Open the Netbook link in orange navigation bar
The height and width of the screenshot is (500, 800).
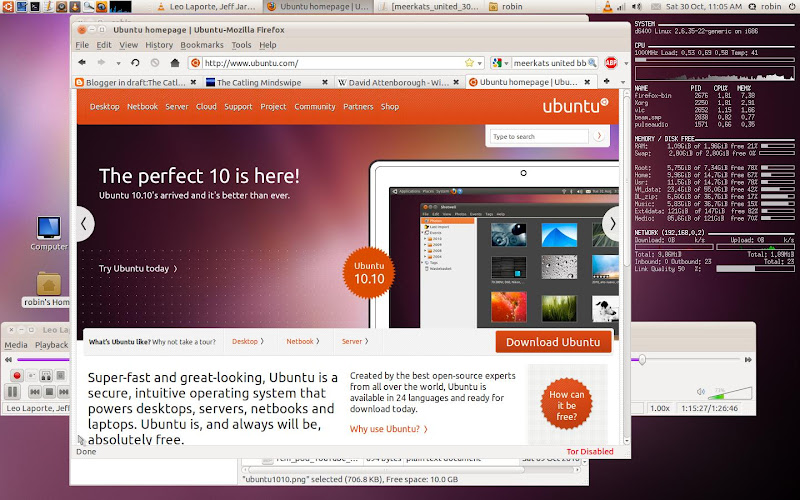(142, 107)
